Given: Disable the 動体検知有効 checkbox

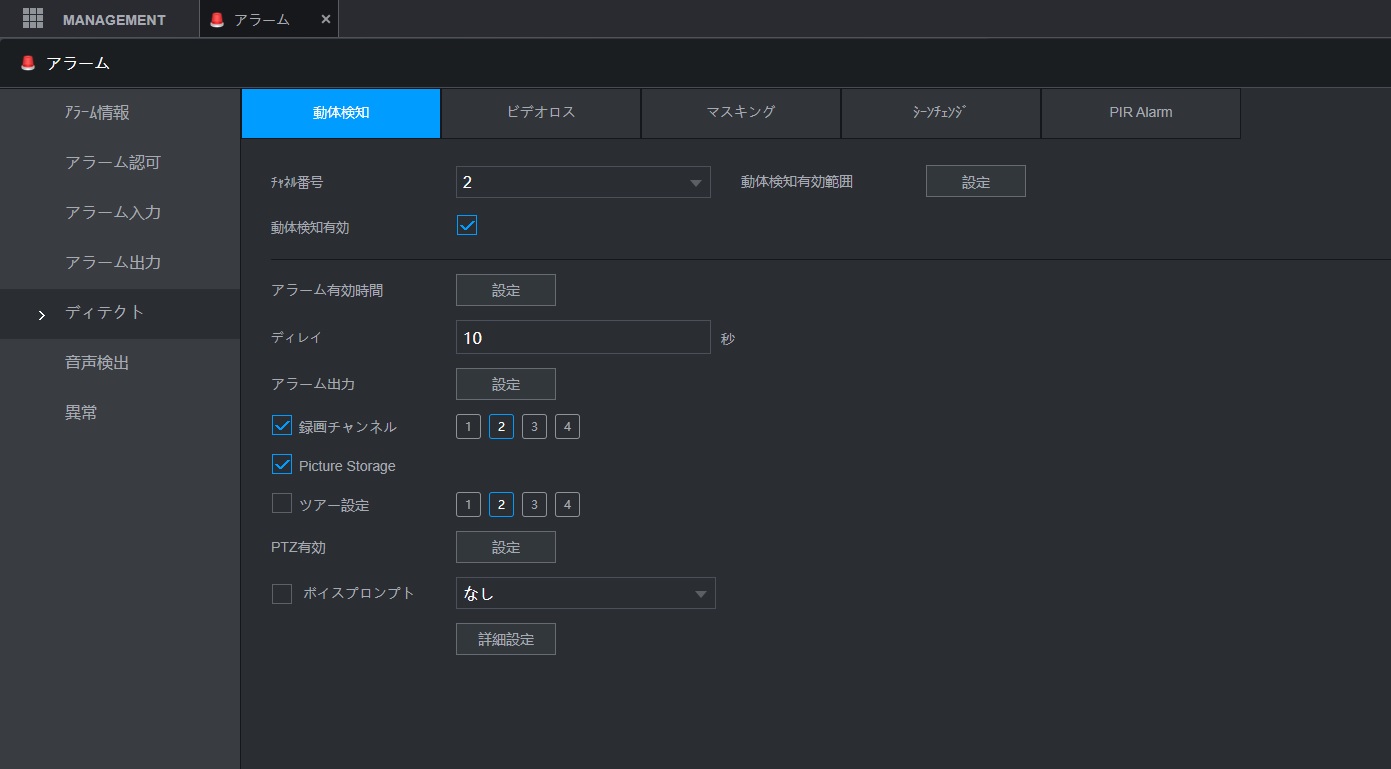Looking at the screenshot, I should (467, 225).
